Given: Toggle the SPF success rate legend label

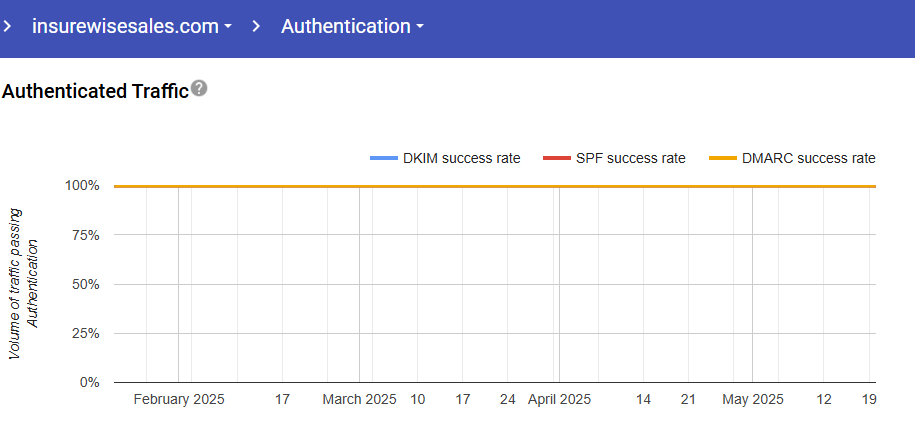Looking at the screenshot, I should (630, 158).
